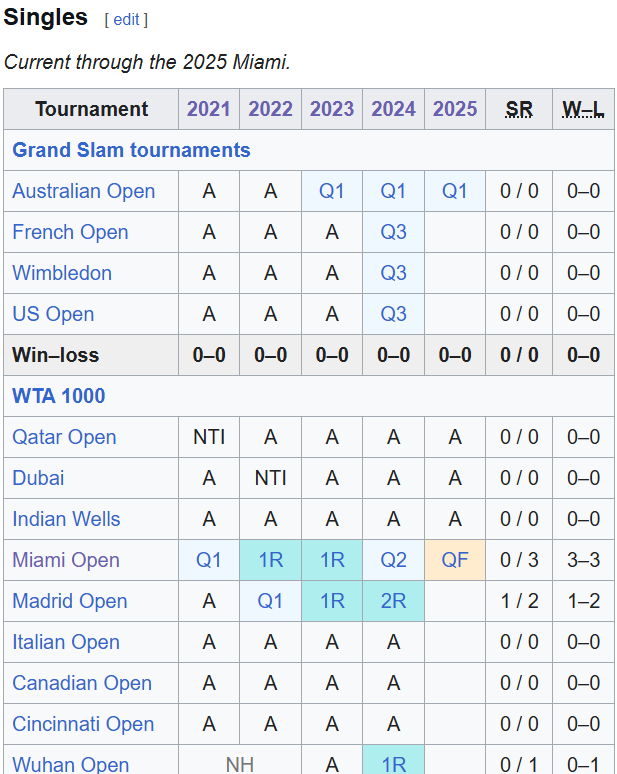Click the edit link beside Singles heading
The width and height of the screenshot is (617, 774).
[x=126, y=20]
